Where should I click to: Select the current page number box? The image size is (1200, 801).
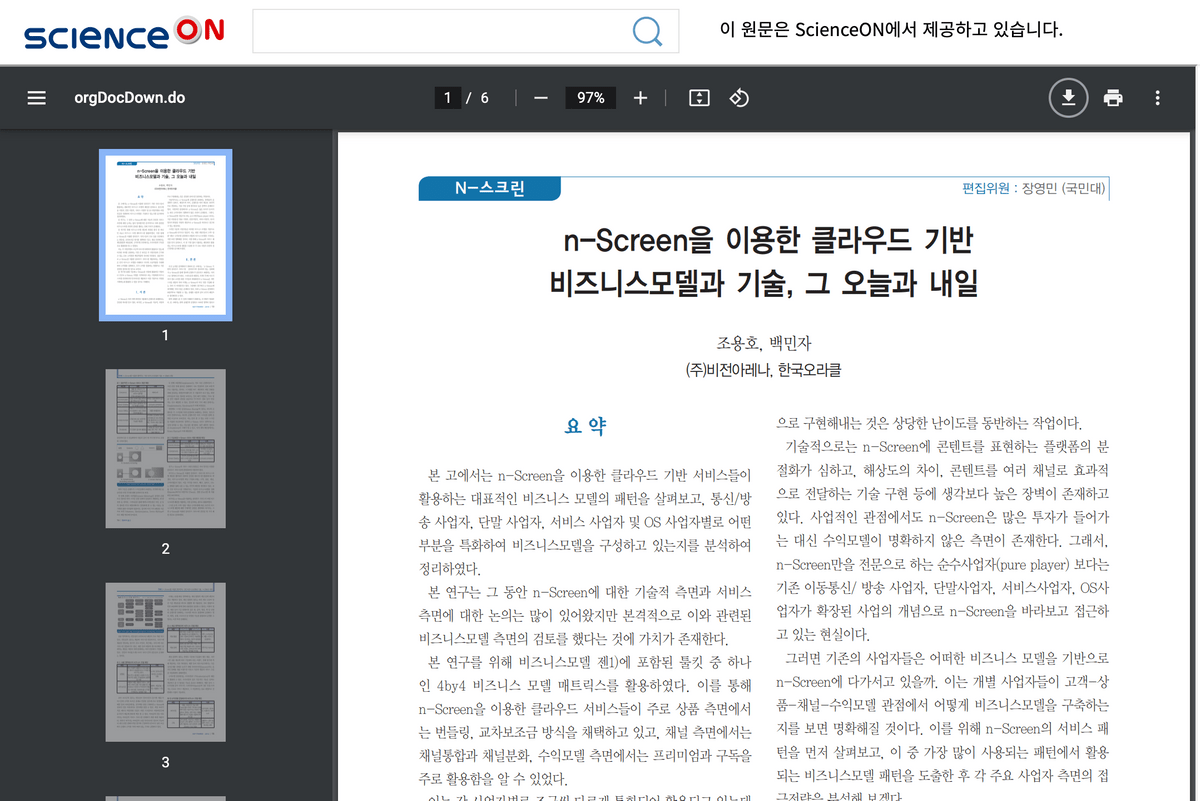coord(447,98)
